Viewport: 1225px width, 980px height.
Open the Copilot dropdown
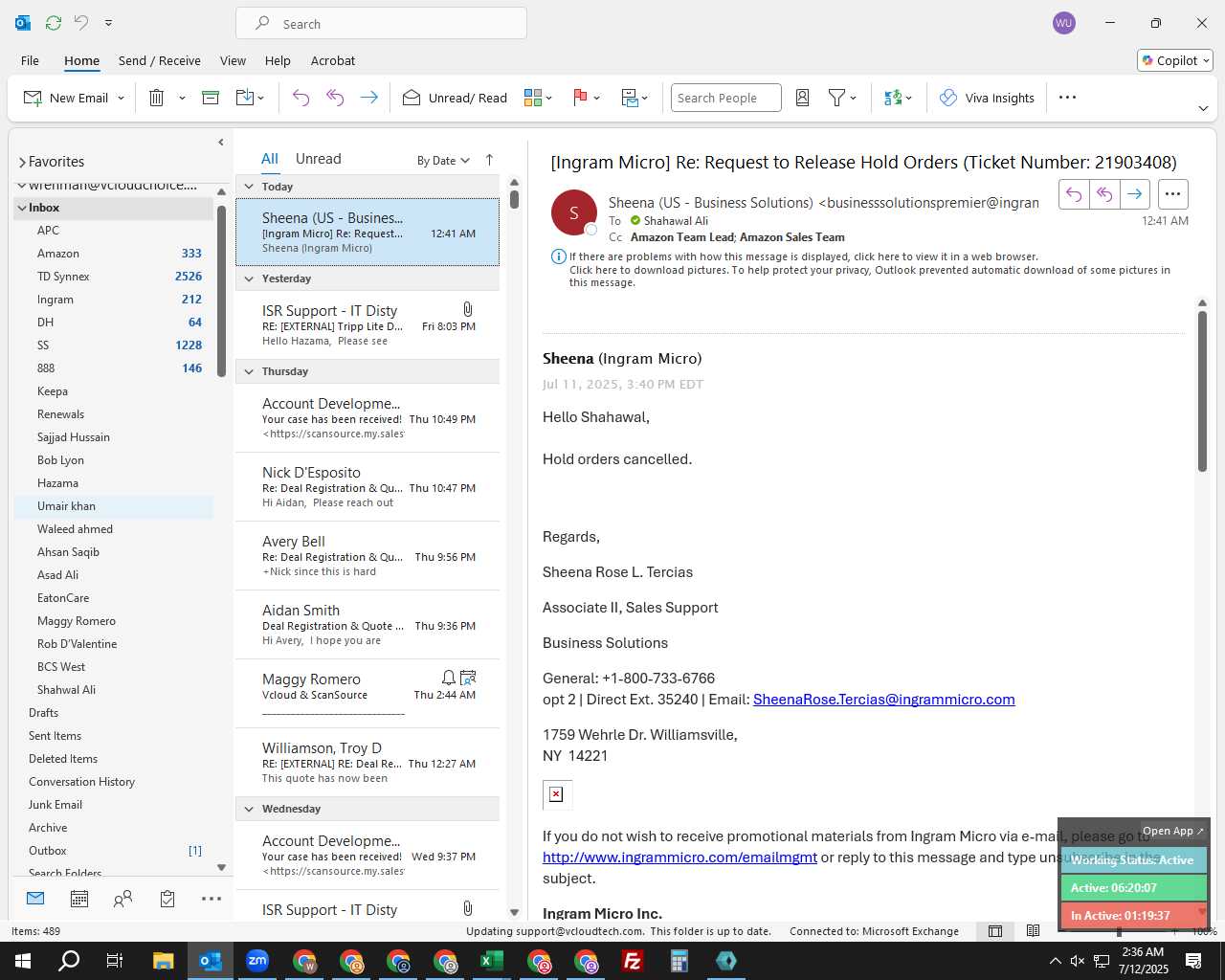tap(1175, 60)
